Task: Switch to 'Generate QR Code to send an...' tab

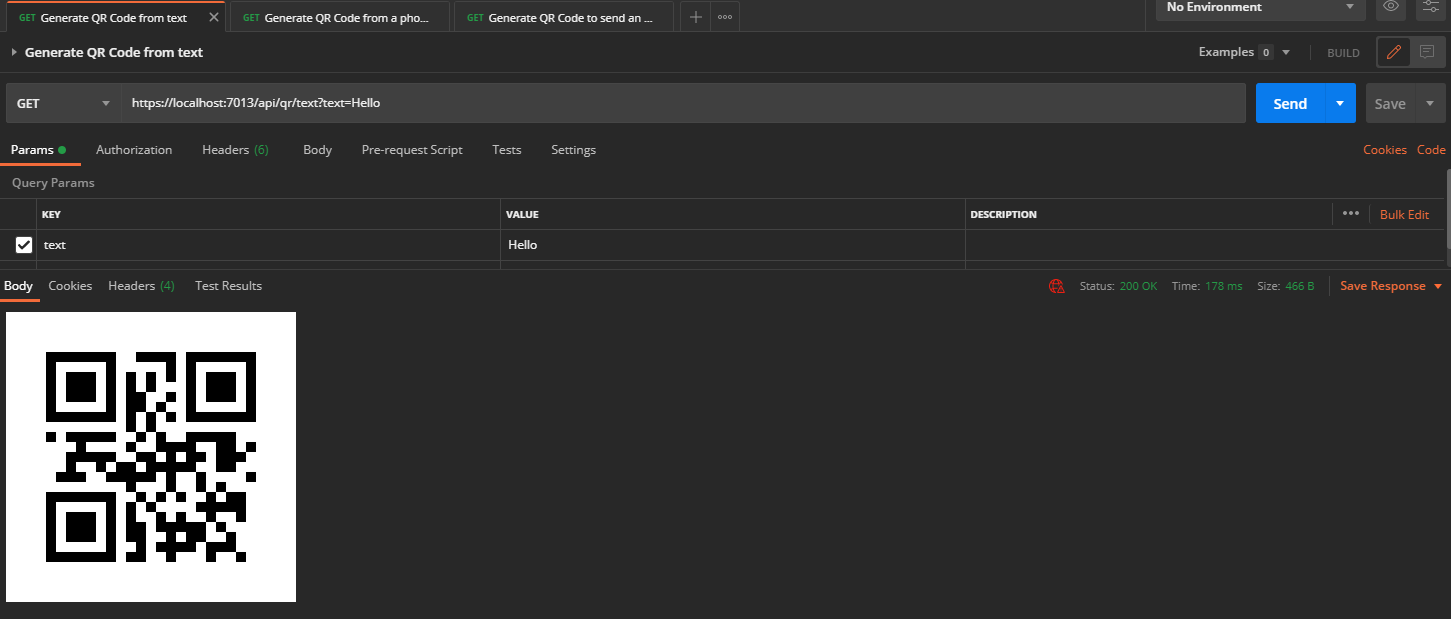Action: pos(564,17)
